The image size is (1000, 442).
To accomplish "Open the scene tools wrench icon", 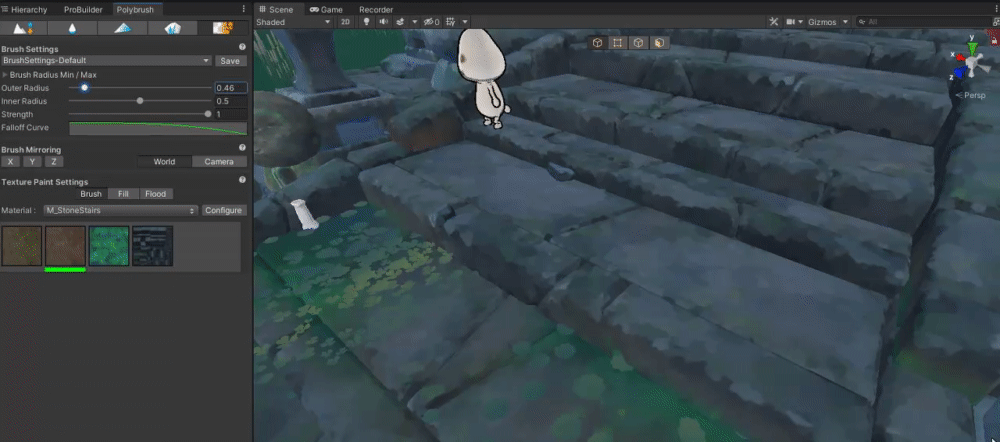I will pyautogui.click(x=774, y=21).
